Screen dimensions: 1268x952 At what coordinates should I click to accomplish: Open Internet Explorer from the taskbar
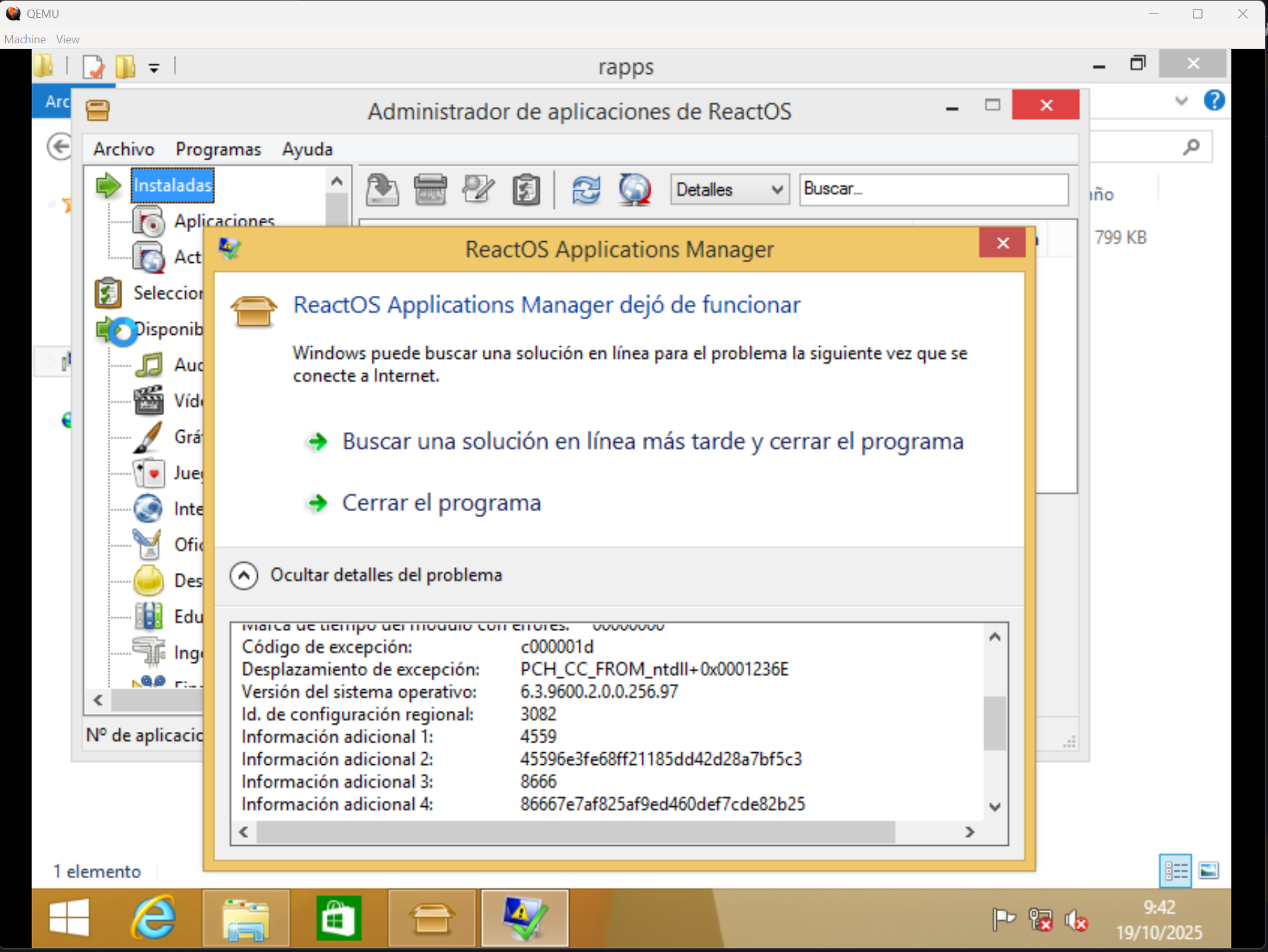(x=153, y=918)
